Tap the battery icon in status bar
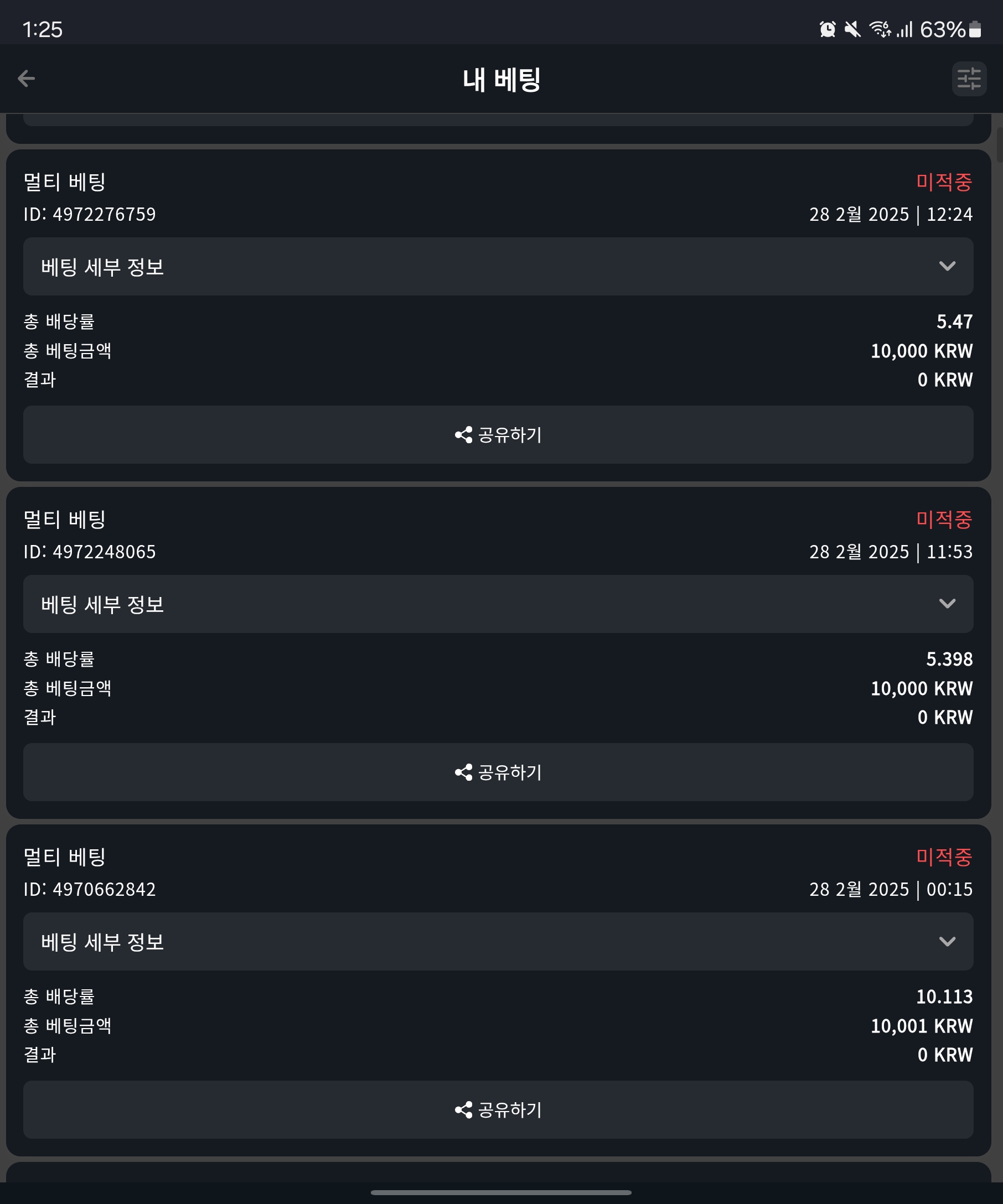 click(975, 29)
